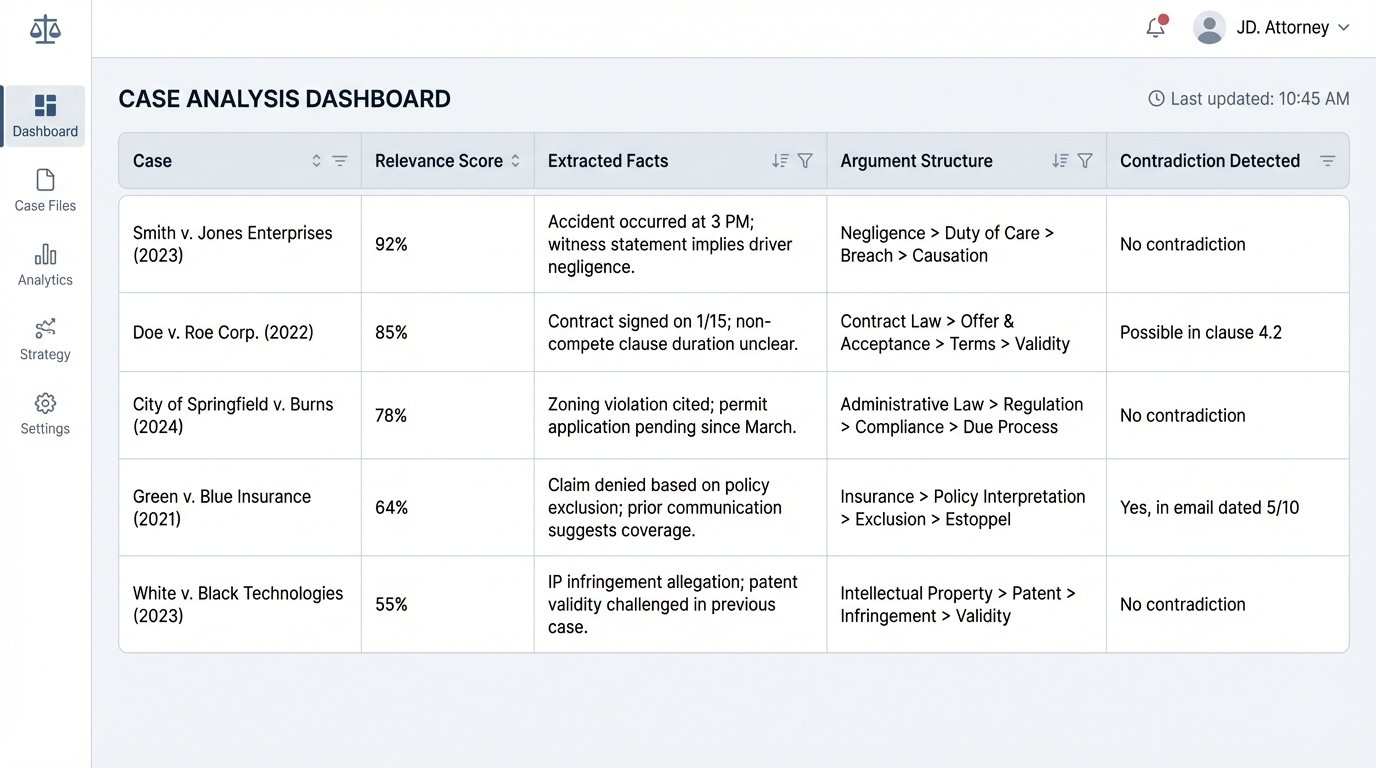1376x768 pixels.
Task: Sort the Argument Structure column
Action: tap(1060, 161)
